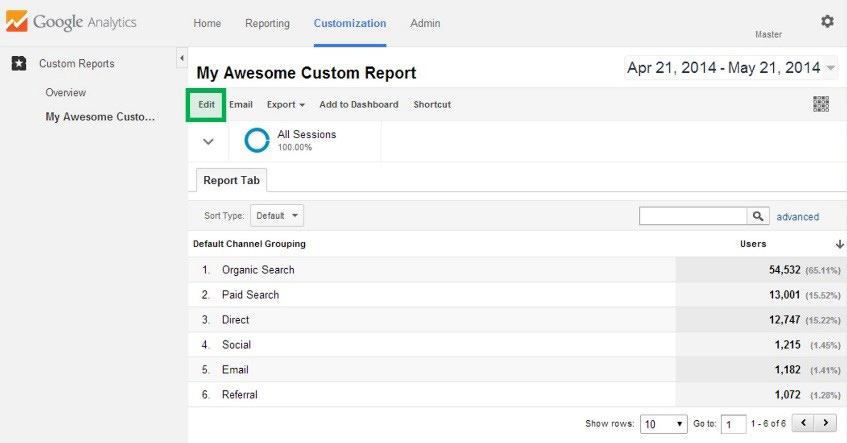
Task: Click the advanced filter link
Action: (797, 217)
